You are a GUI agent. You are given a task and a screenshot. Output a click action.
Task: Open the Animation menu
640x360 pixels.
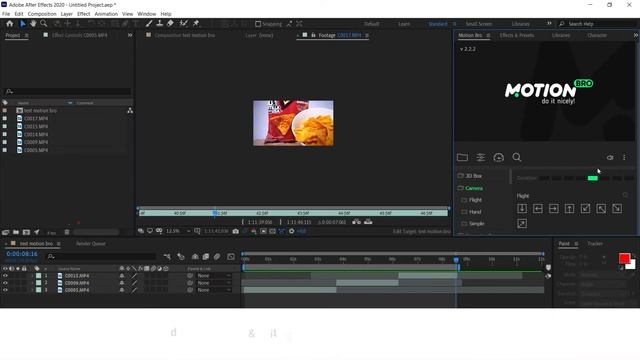[x=106, y=14]
